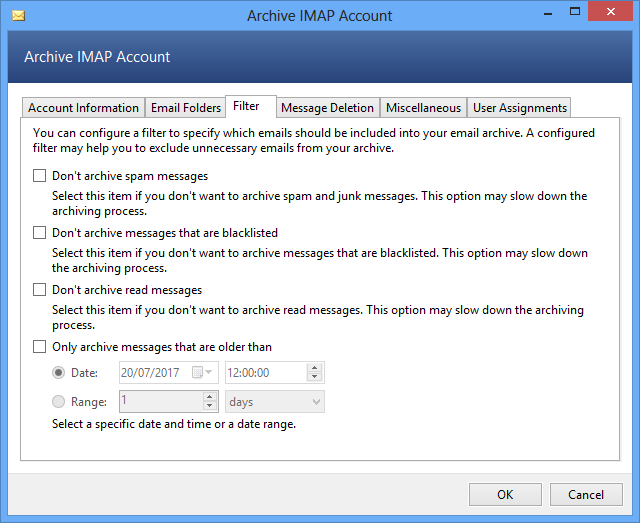Click the envelope icon in title bar
The height and width of the screenshot is (523, 640).
(x=18, y=16)
